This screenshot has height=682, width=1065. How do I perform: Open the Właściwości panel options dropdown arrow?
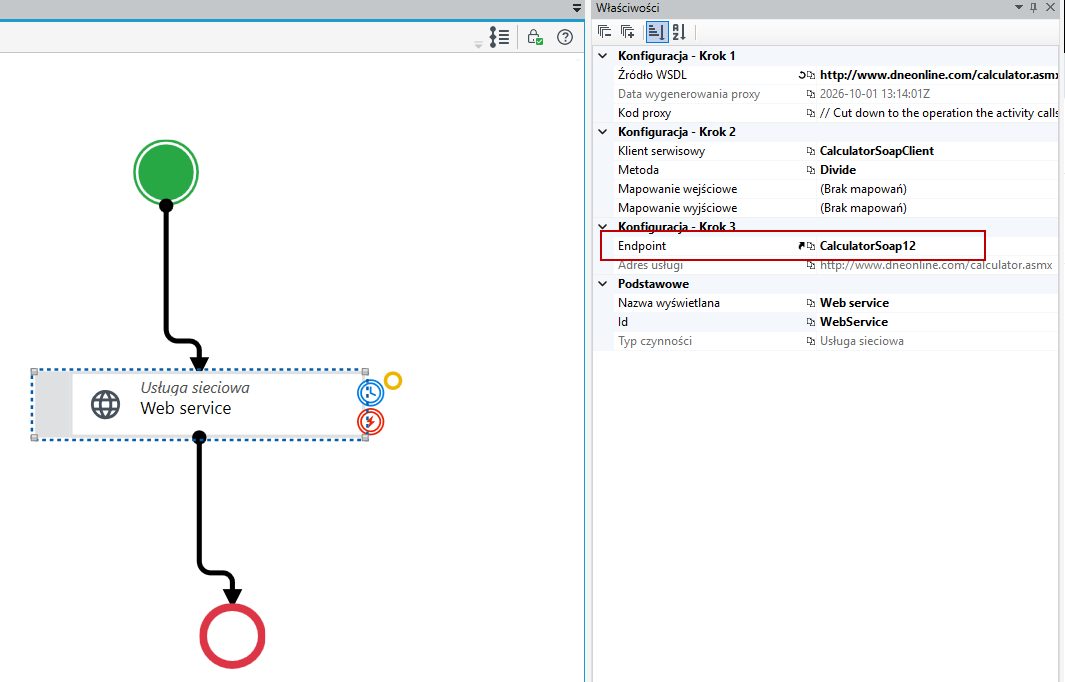pos(1018,7)
